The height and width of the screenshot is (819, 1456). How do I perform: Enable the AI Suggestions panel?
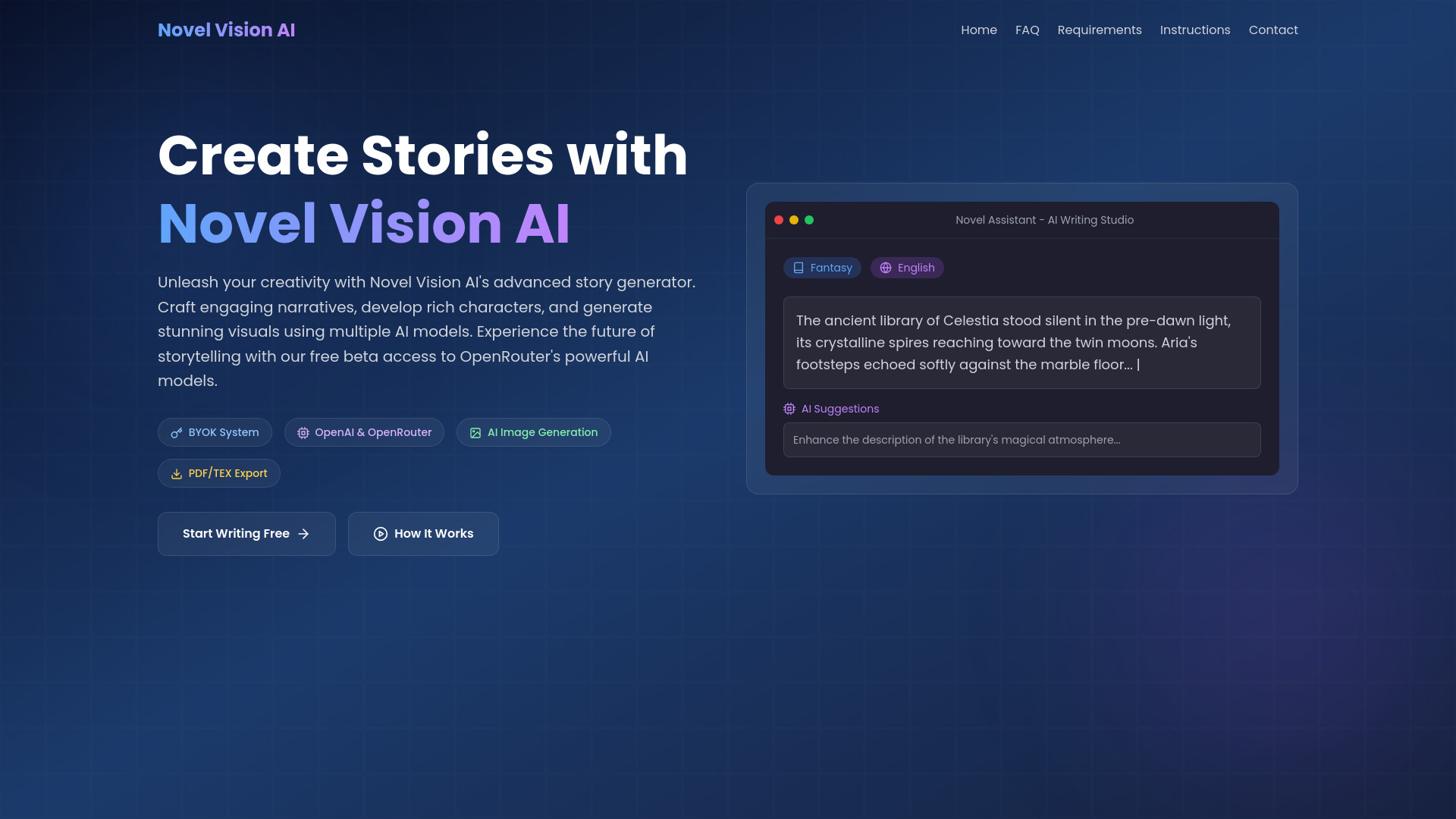coord(831,408)
